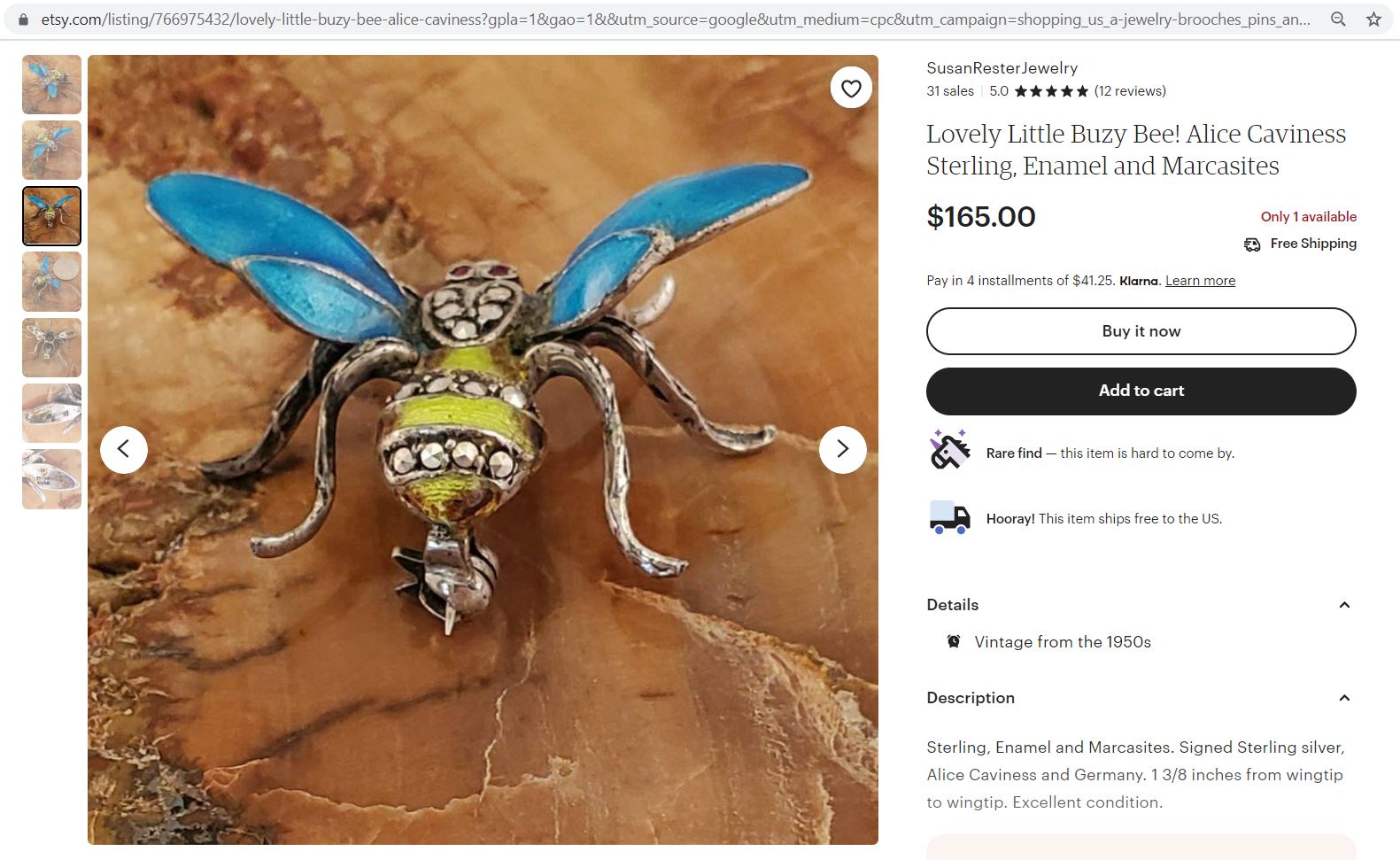Select the Rare find sparkle icon
This screenshot has width=1400, height=860.
tap(949, 452)
